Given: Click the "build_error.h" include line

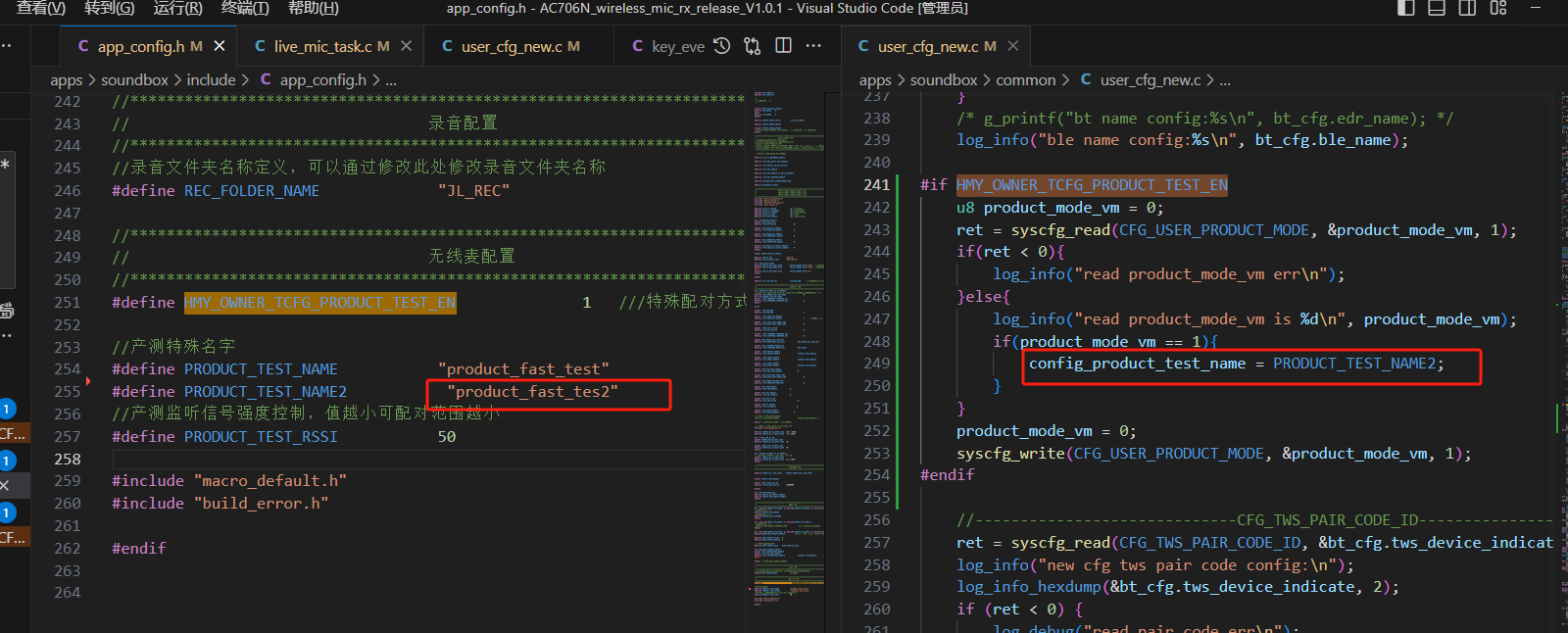Looking at the screenshot, I should coord(220,504).
